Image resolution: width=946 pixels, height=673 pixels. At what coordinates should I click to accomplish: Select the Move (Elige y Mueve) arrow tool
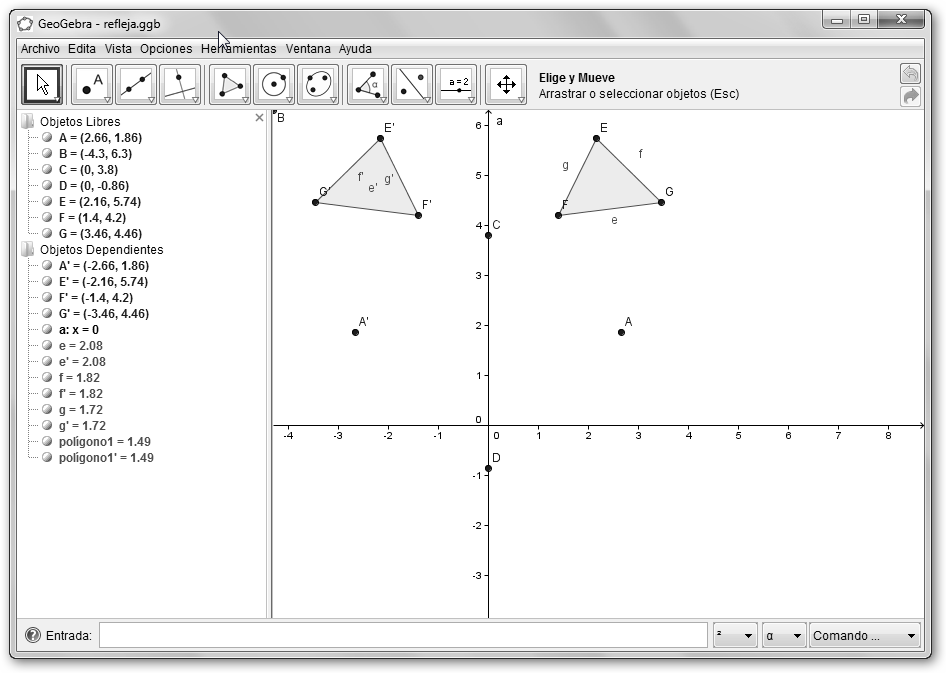42,85
